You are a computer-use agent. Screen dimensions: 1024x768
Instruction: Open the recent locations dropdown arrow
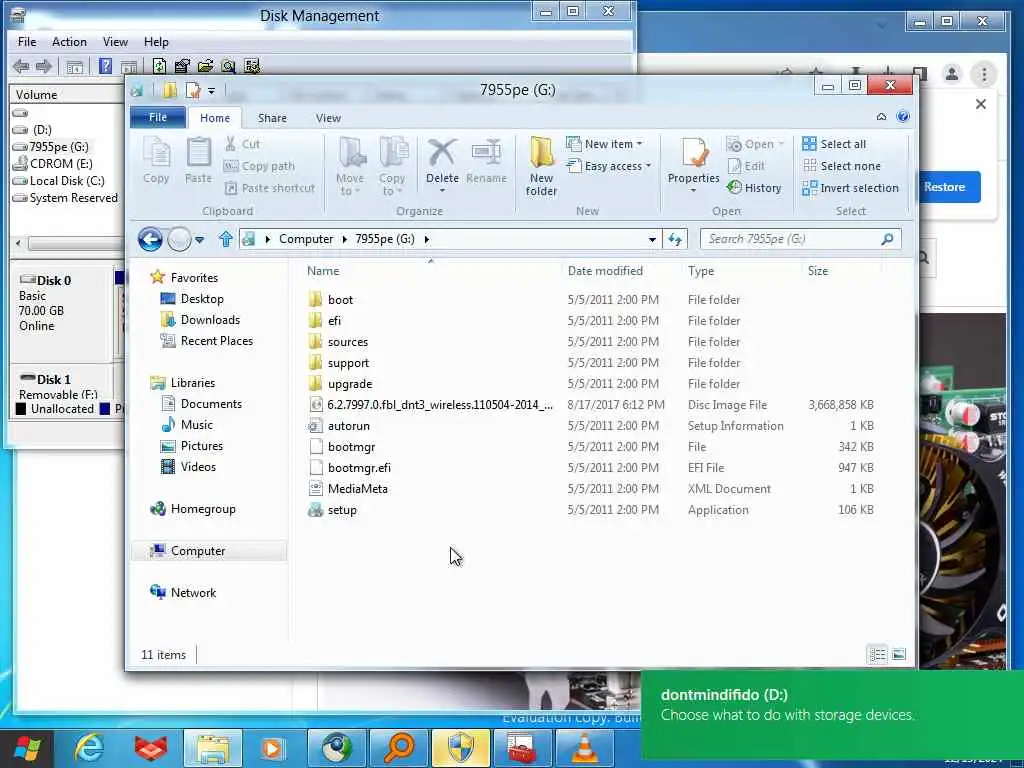[x=200, y=240]
